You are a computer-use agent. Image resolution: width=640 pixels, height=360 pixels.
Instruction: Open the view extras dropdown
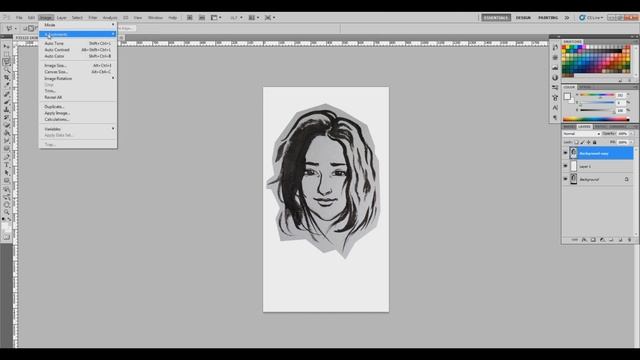(216, 18)
